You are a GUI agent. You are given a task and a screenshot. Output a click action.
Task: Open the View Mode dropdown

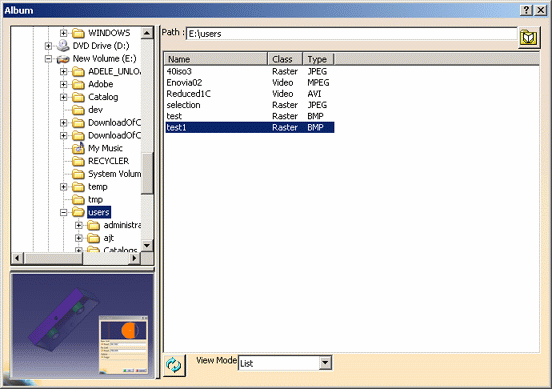[325, 363]
